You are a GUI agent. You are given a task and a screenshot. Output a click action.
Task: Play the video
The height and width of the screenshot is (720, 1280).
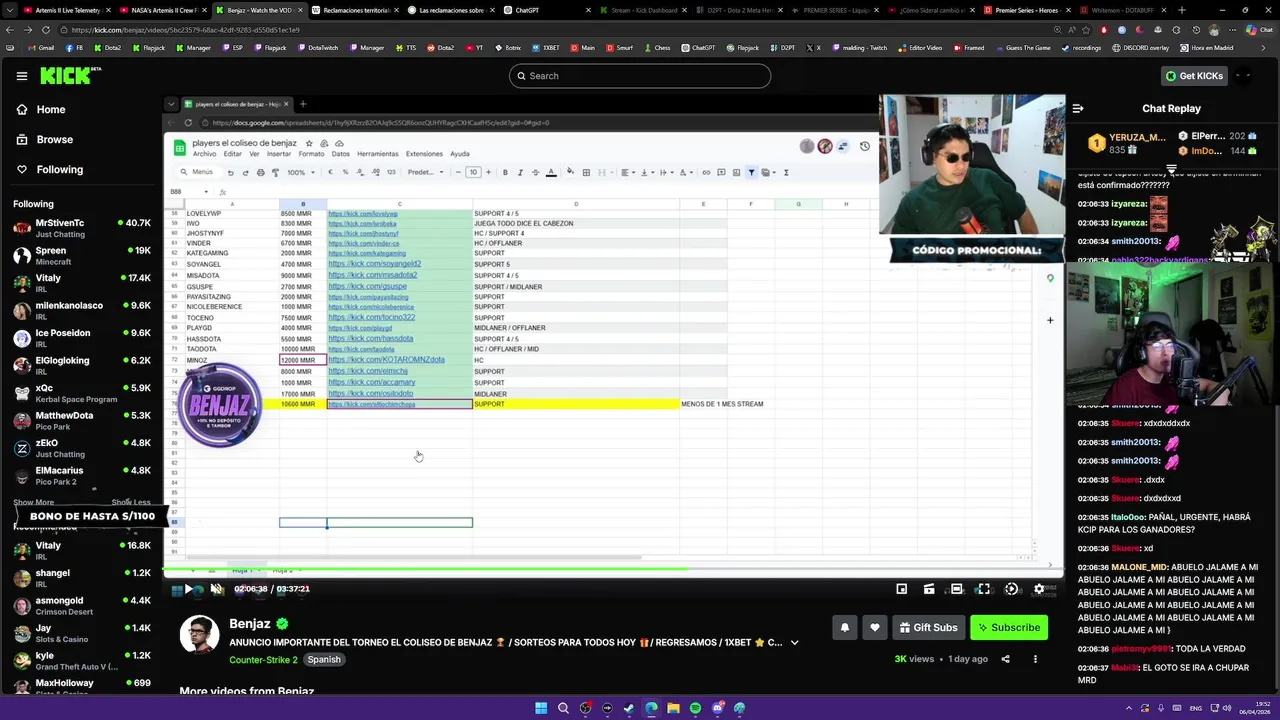pos(188,589)
